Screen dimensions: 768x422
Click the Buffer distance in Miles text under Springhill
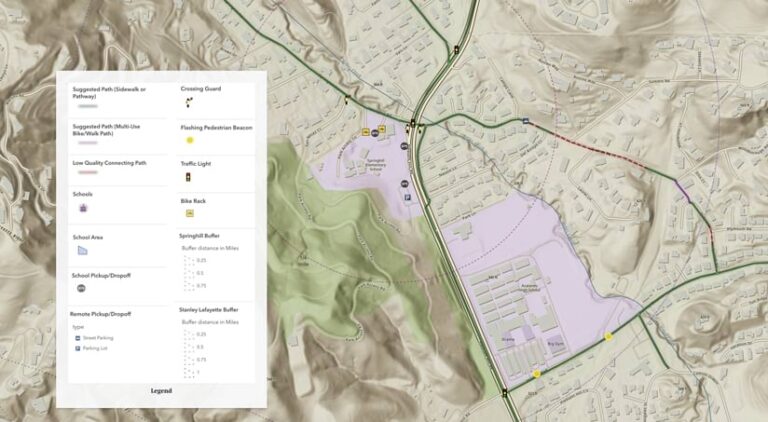click(x=210, y=248)
